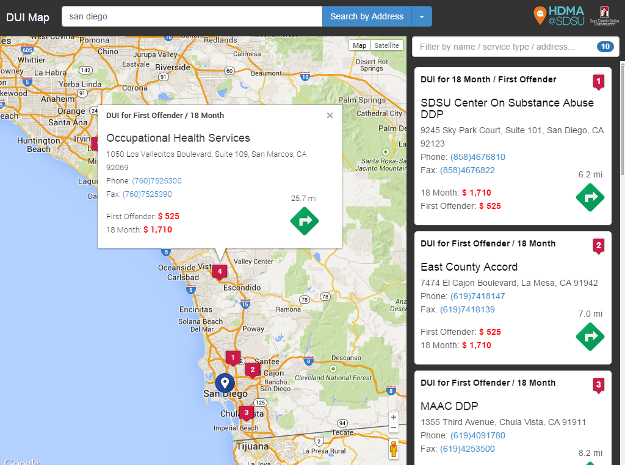
Task: Click red map marker number 3
Action: point(246,412)
